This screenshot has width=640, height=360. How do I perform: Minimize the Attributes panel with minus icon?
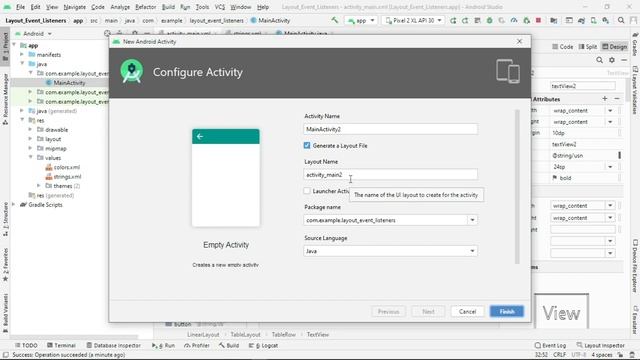(624, 60)
